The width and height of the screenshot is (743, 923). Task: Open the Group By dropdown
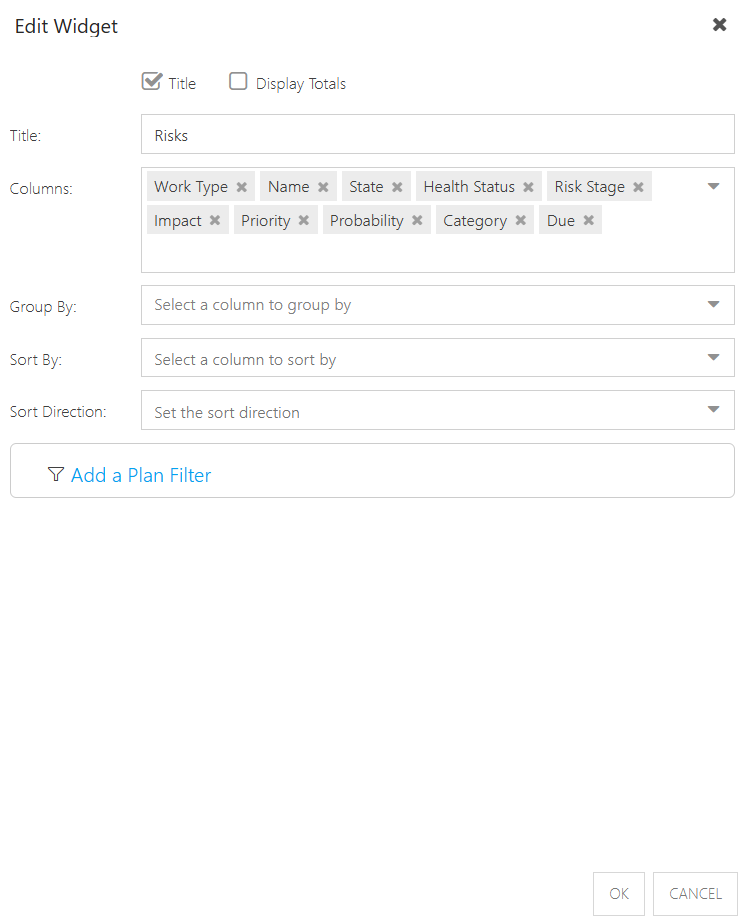(437, 305)
